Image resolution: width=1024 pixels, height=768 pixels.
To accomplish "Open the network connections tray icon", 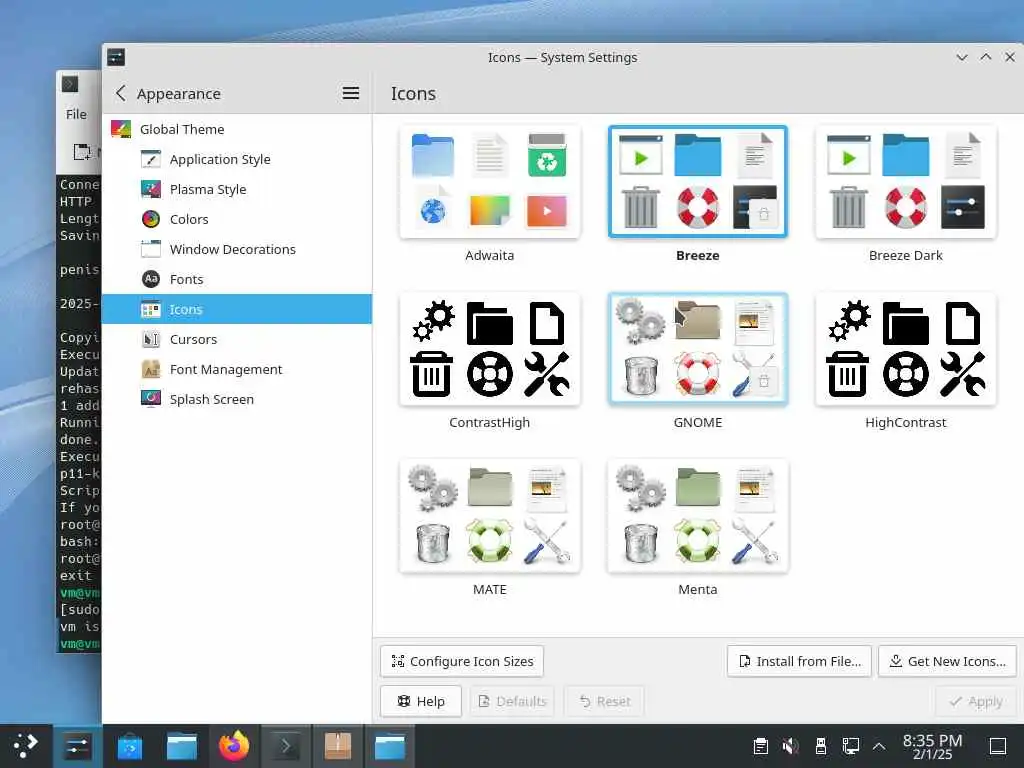I will click(x=850, y=746).
